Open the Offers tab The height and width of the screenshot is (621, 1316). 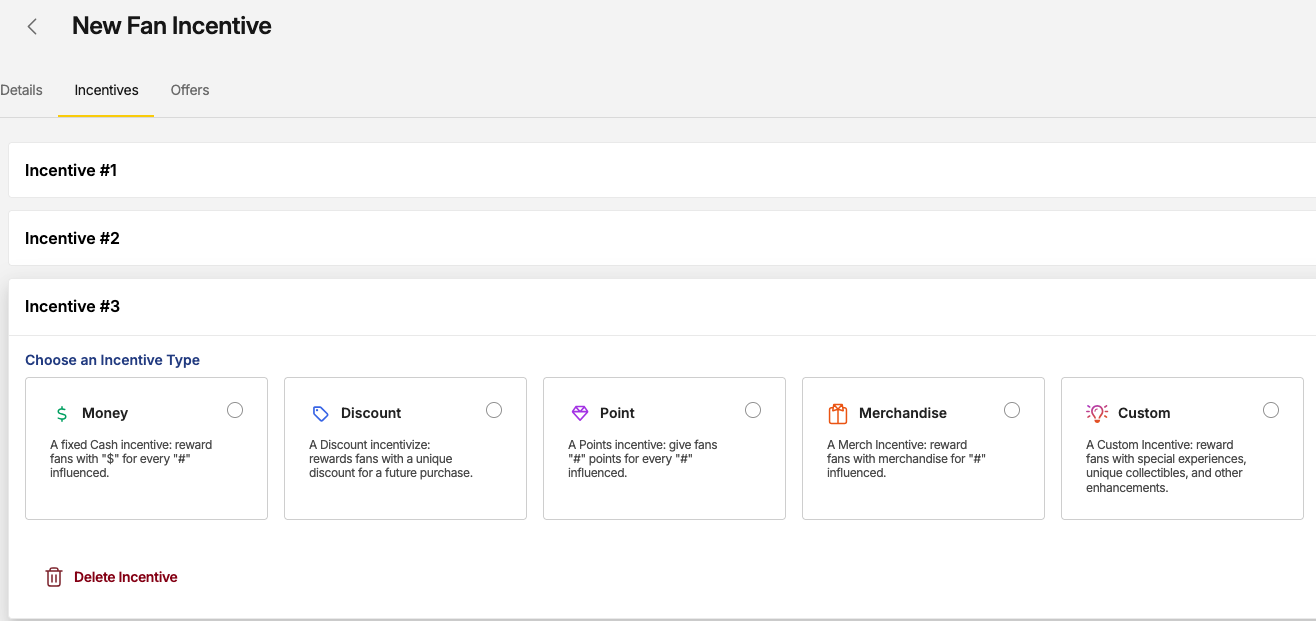(x=190, y=90)
